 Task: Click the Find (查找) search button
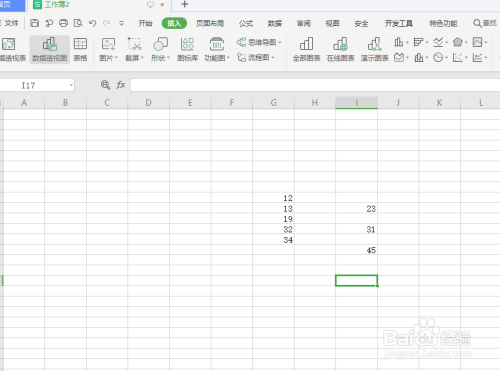[485, 23]
